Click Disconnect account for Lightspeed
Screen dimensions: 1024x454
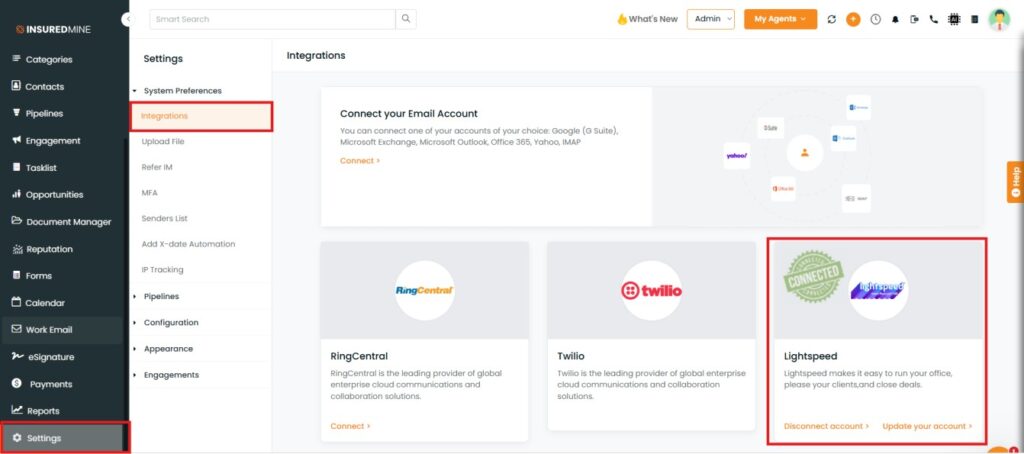point(826,426)
